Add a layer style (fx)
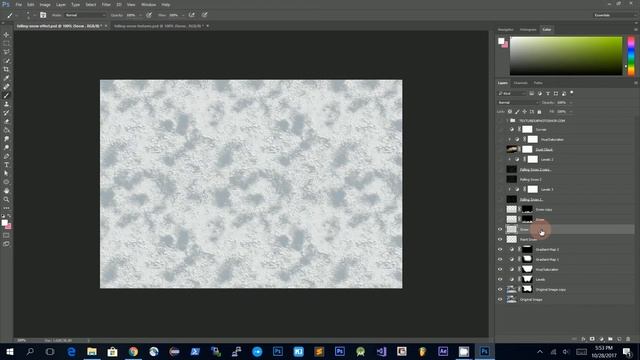 point(583,339)
